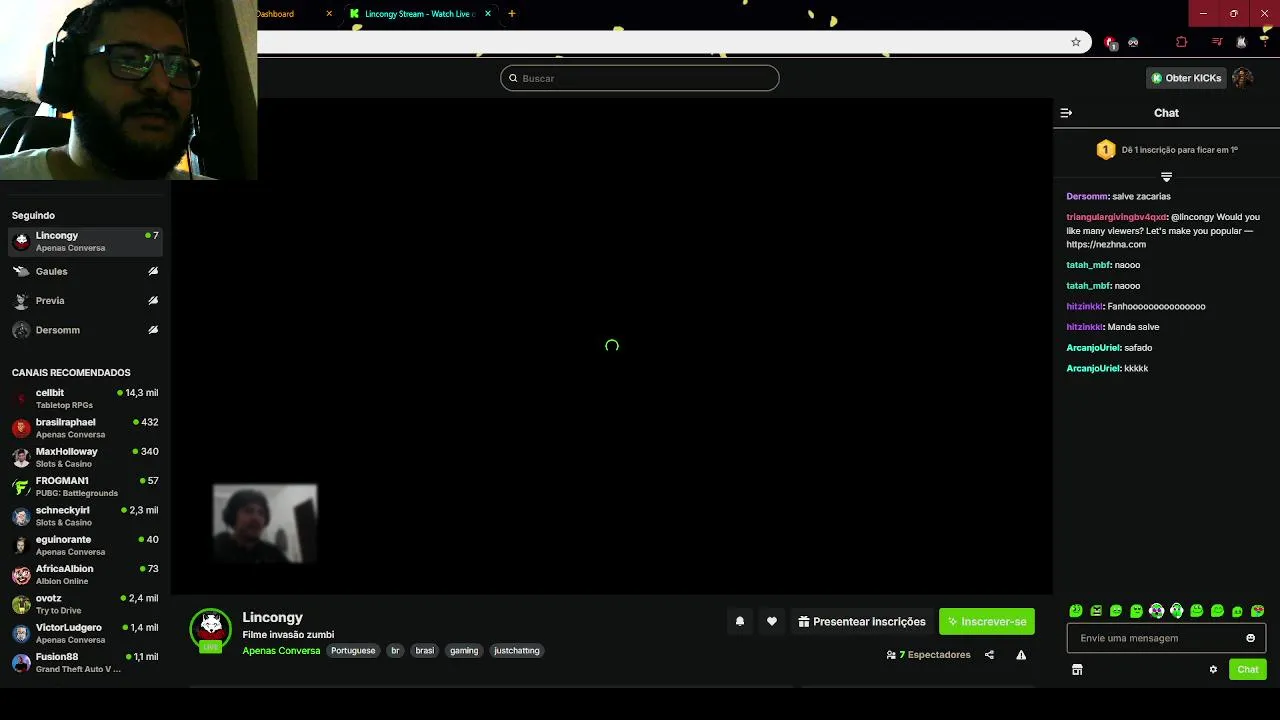Select the brasil tag
This screenshot has height=720, width=1280.
(x=425, y=651)
